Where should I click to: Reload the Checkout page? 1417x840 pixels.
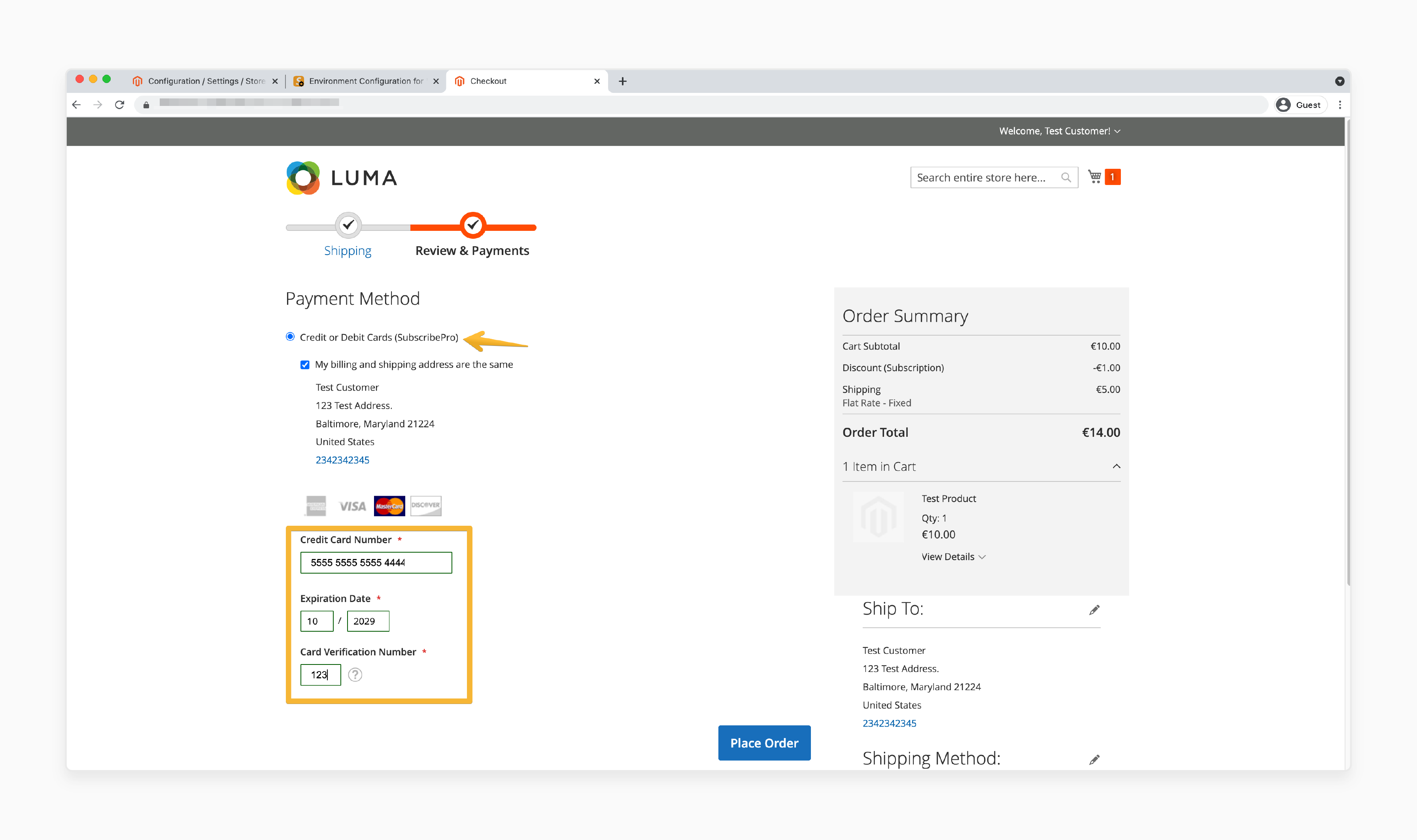coord(119,105)
